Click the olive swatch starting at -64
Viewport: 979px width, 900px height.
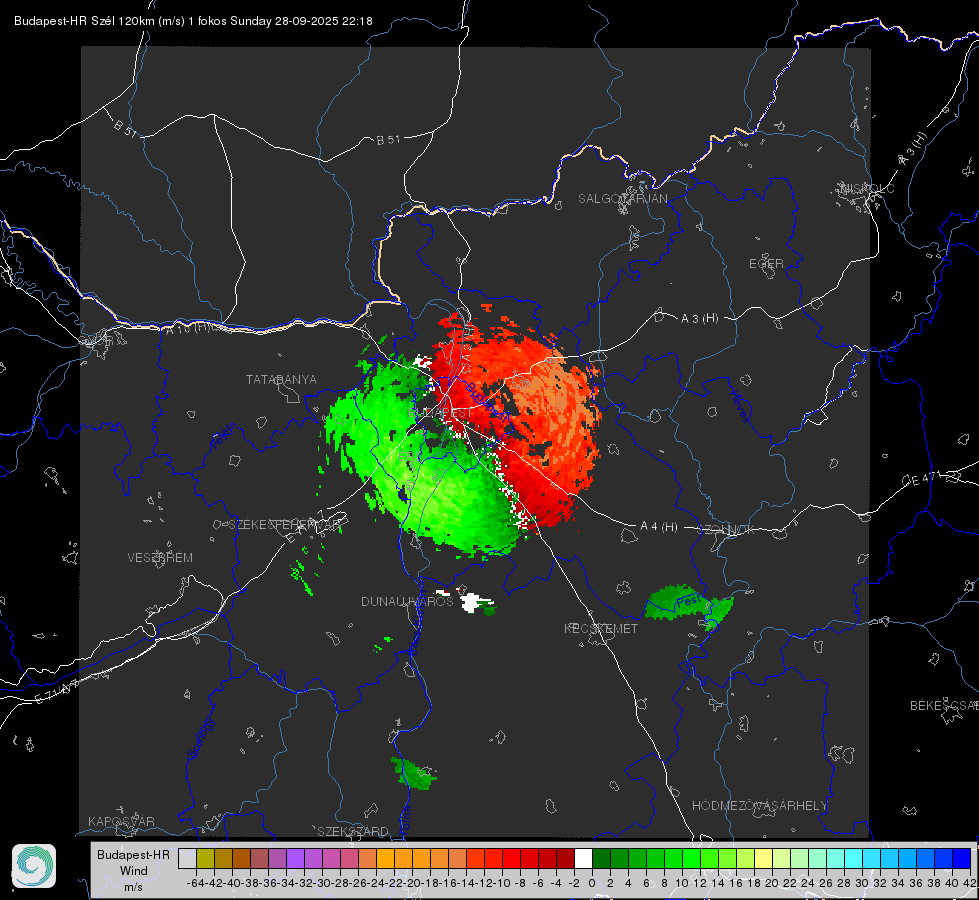(x=205, y=858)
